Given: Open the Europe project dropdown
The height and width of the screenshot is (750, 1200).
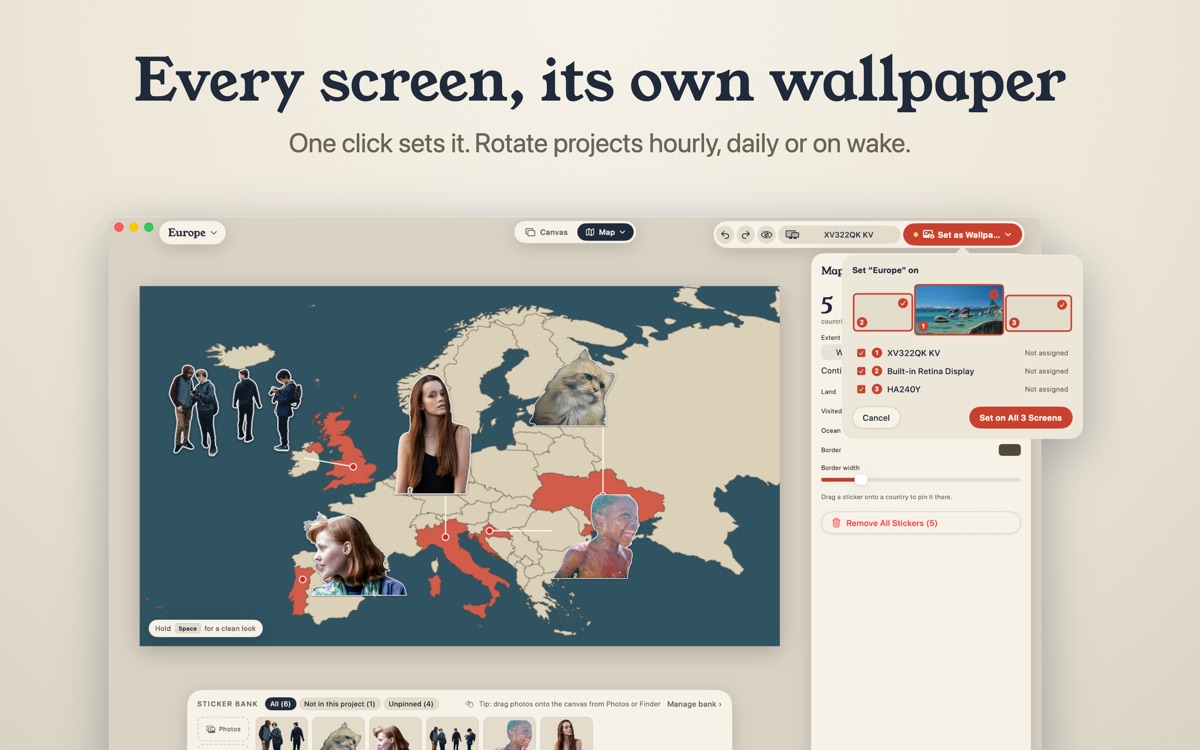Looking at the screenshot, I should click(x=192, y=233).
